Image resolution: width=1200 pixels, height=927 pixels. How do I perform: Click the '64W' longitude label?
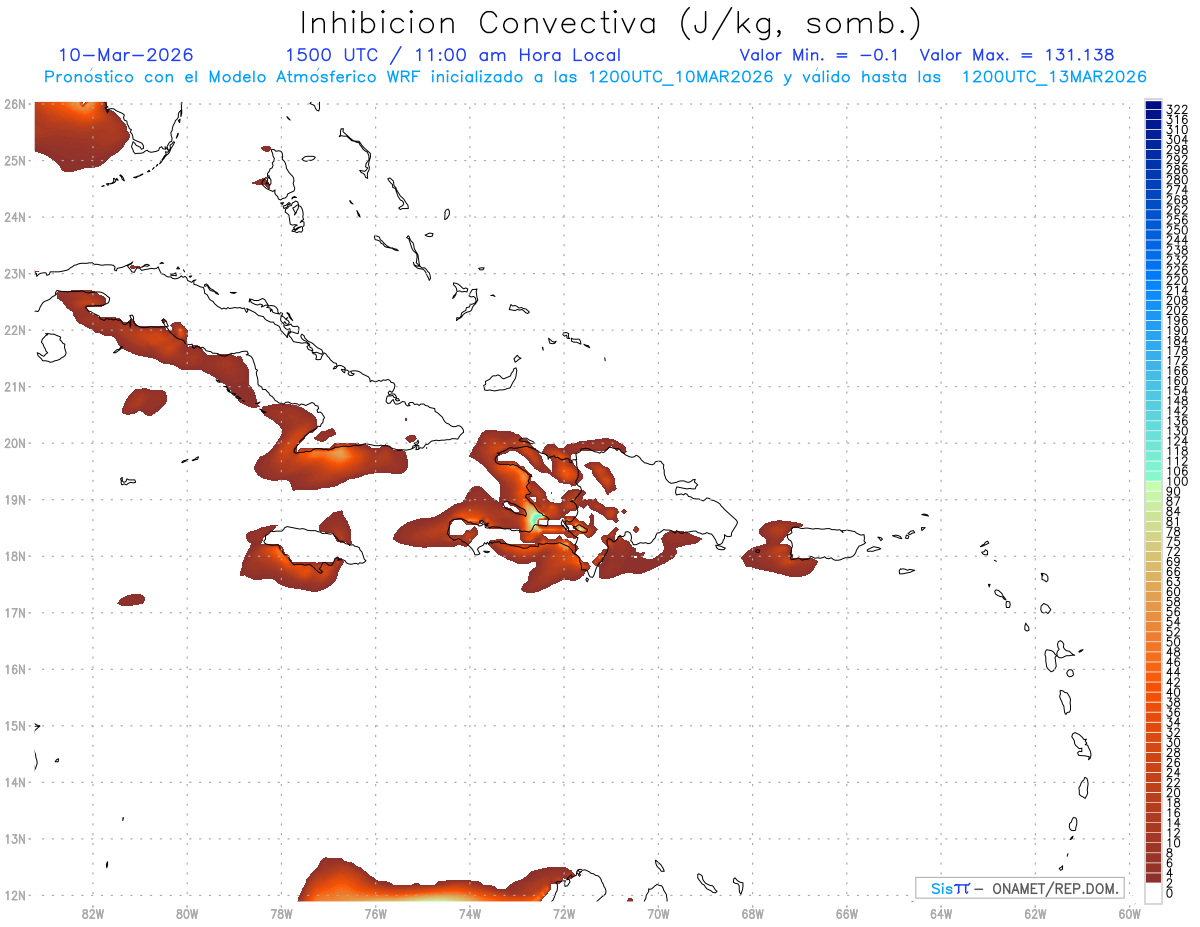tap(941, 913)
